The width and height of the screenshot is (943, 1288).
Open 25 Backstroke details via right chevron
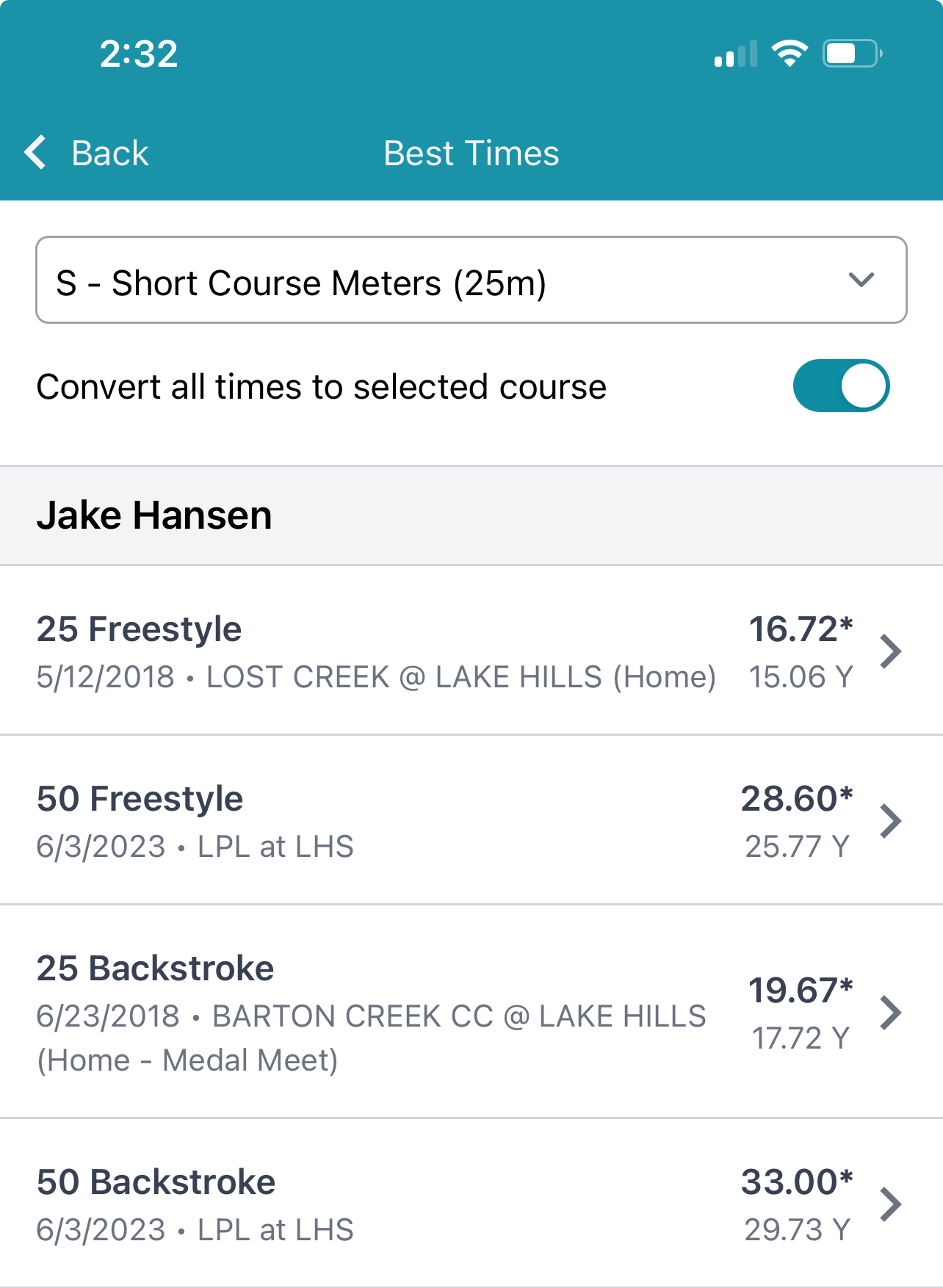[891, 1013]
